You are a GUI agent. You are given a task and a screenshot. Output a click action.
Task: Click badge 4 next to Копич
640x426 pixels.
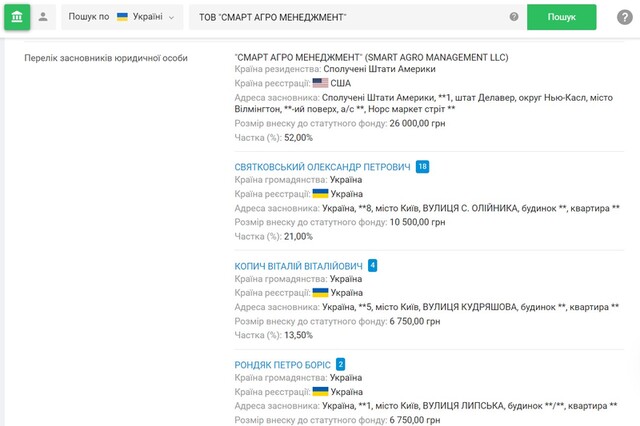point(373,265)
